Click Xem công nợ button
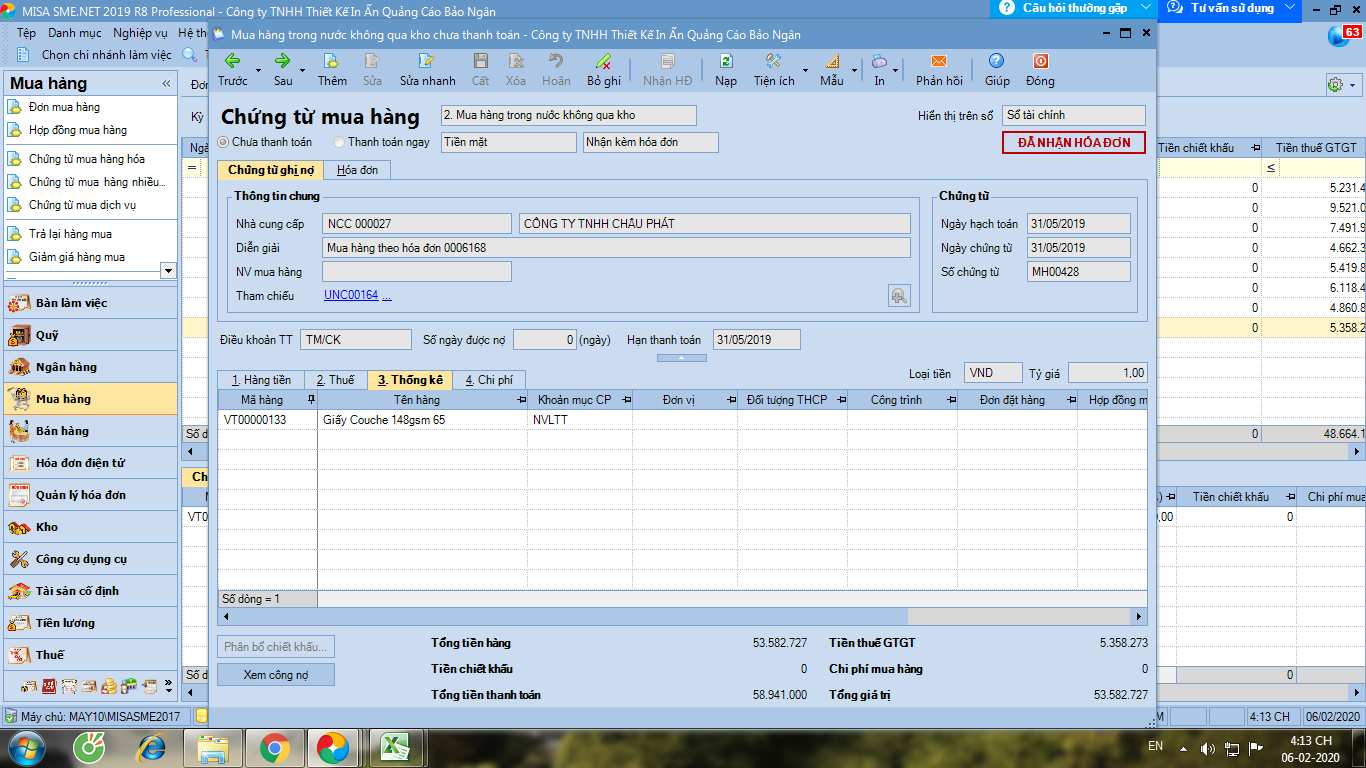 click(276, 675)
